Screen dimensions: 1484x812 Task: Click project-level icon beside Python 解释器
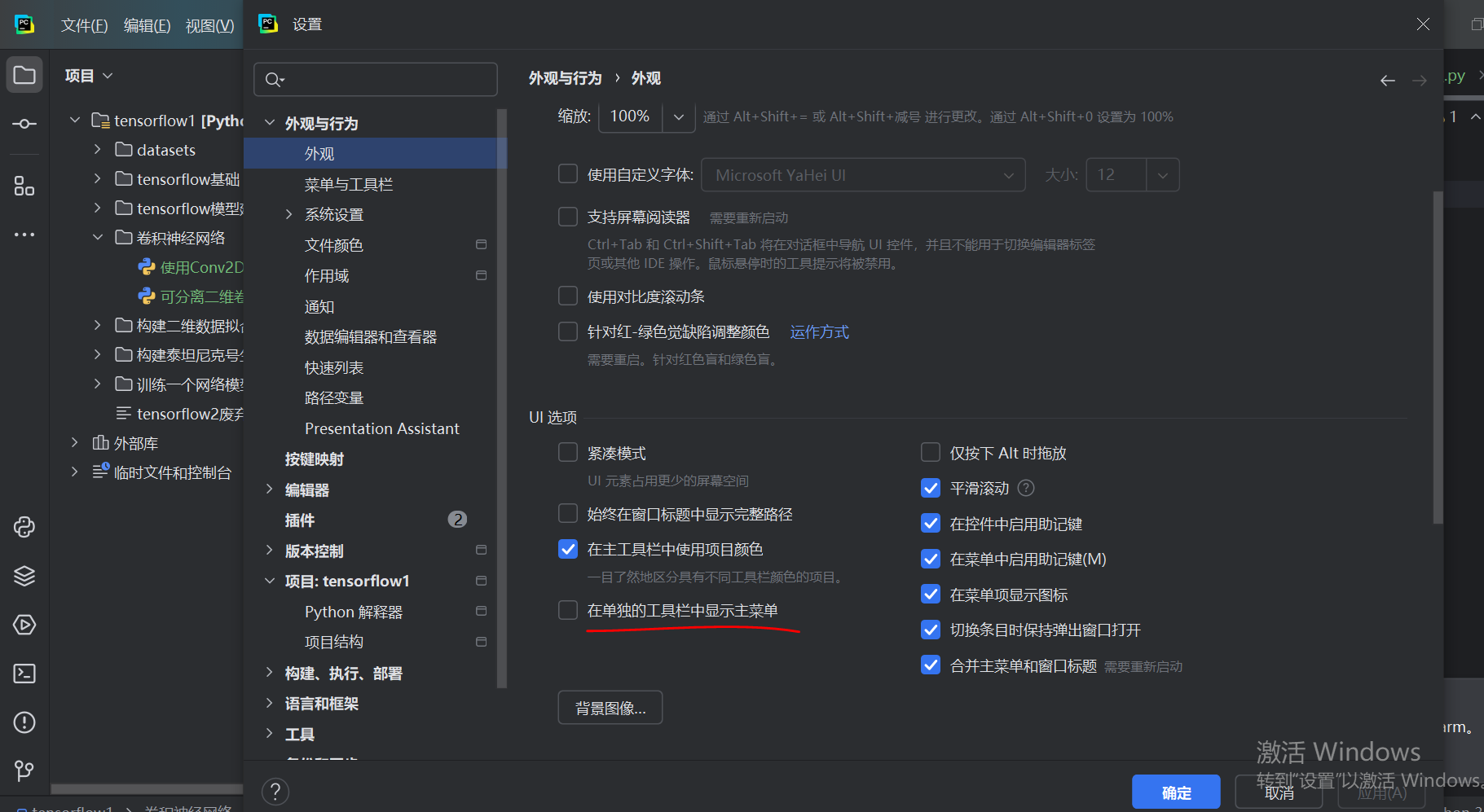(481, 611)
